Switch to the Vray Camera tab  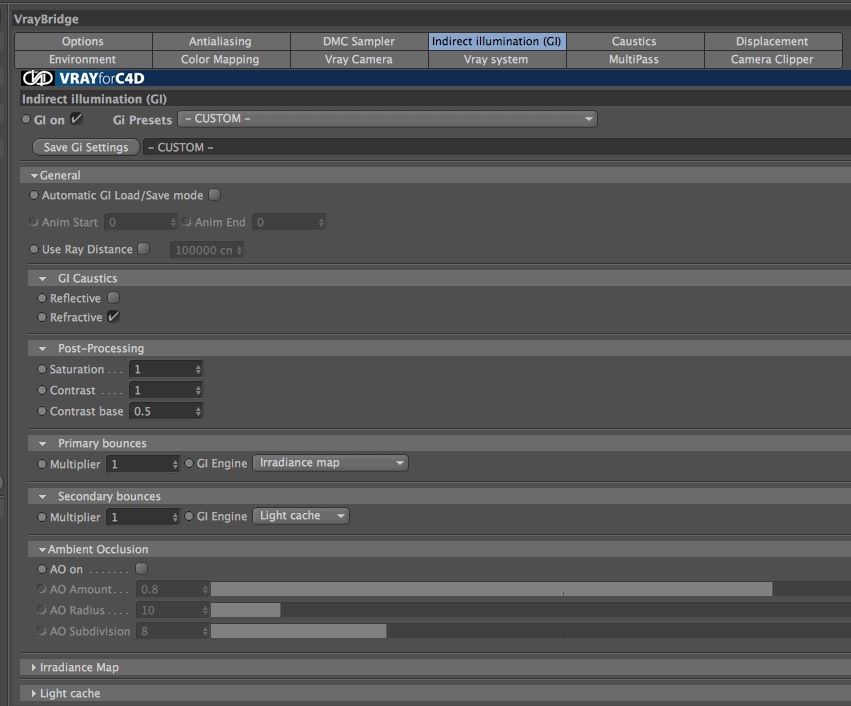[359, 59]
